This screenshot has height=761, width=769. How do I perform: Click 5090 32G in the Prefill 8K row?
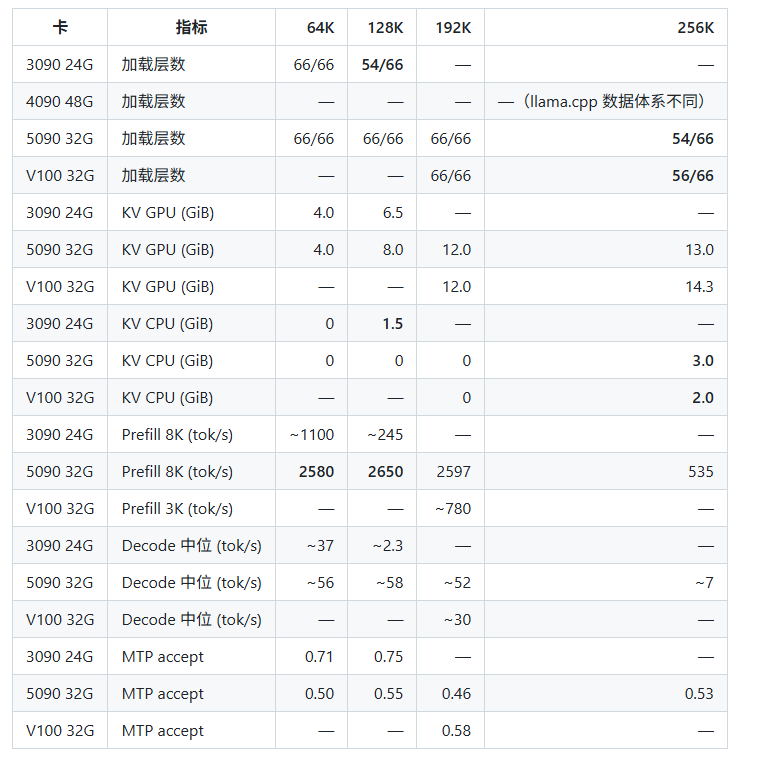tap(59, 472)
